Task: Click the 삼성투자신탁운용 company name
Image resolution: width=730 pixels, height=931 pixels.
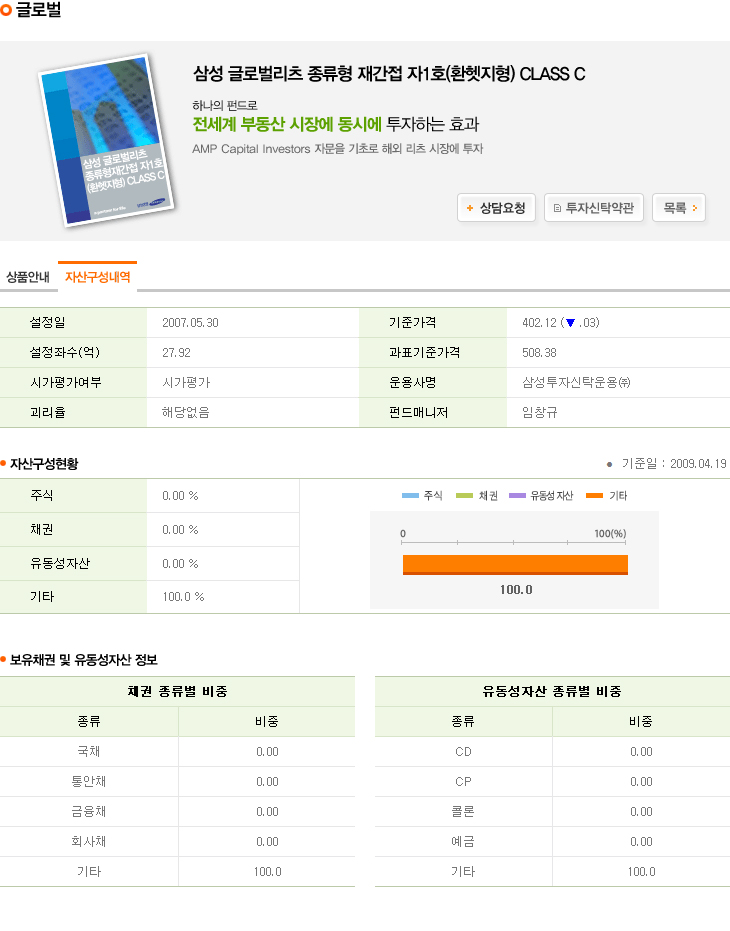Action: pos(576,383)
